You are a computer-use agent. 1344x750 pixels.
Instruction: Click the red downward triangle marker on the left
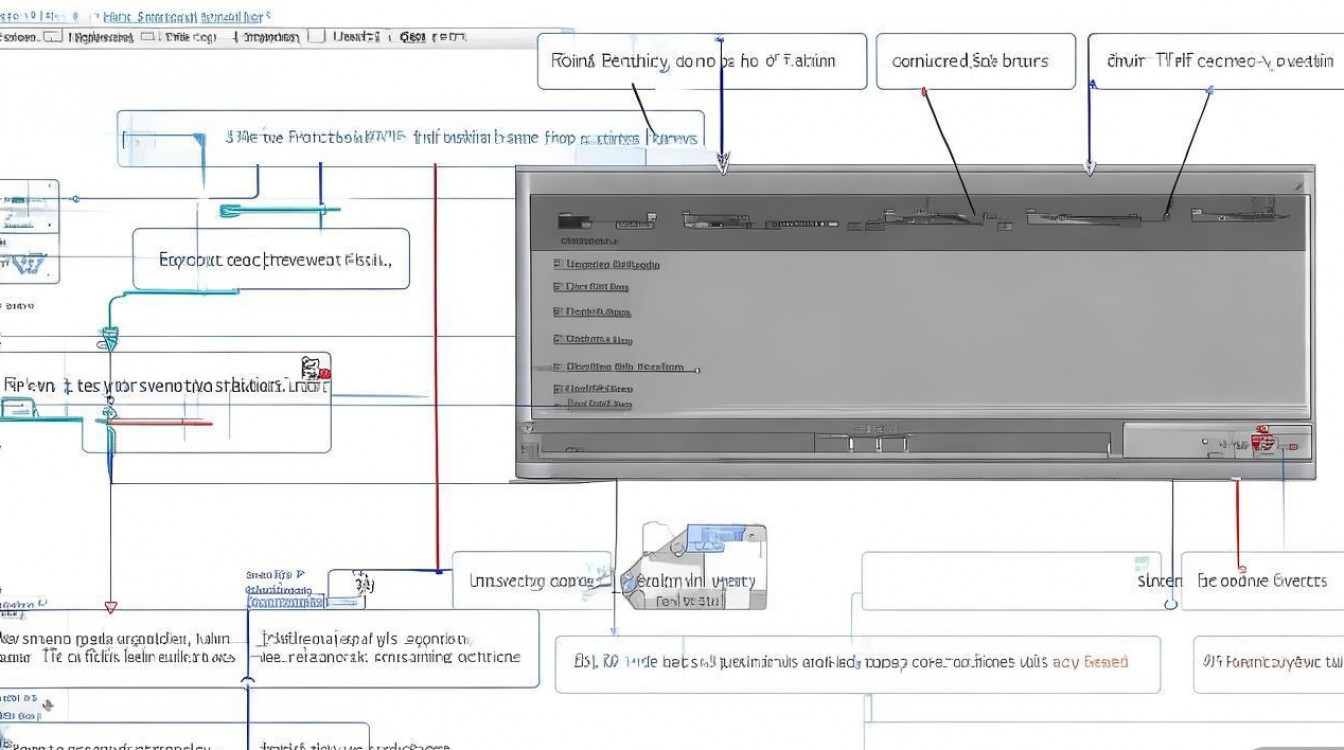[x=111, y=607]
